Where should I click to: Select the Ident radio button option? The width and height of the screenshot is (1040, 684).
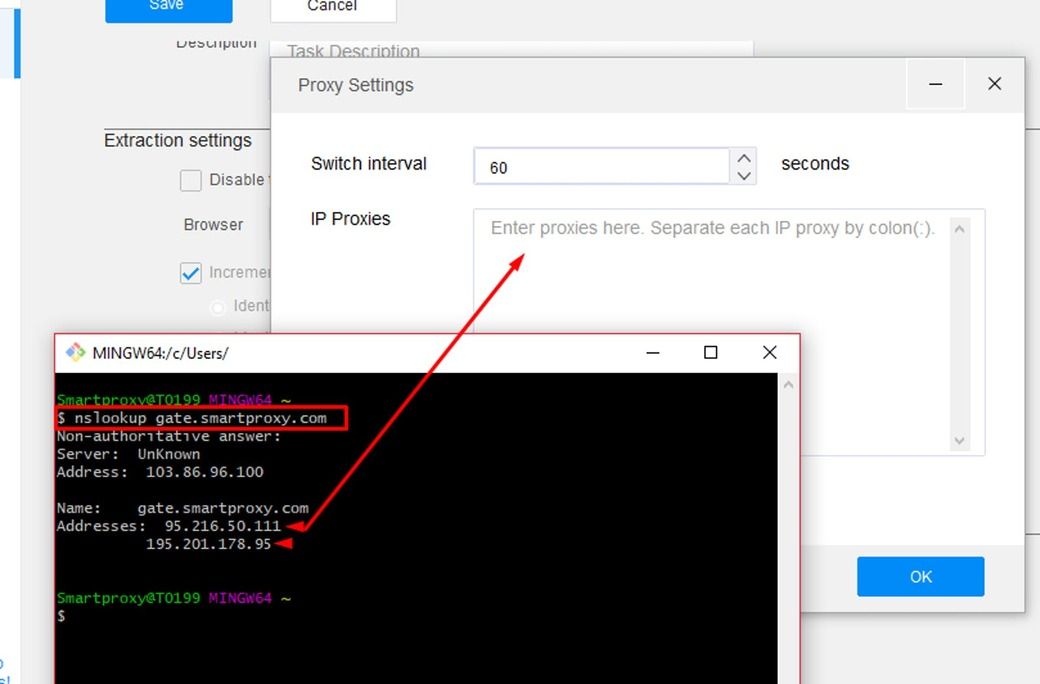[217, 307]
